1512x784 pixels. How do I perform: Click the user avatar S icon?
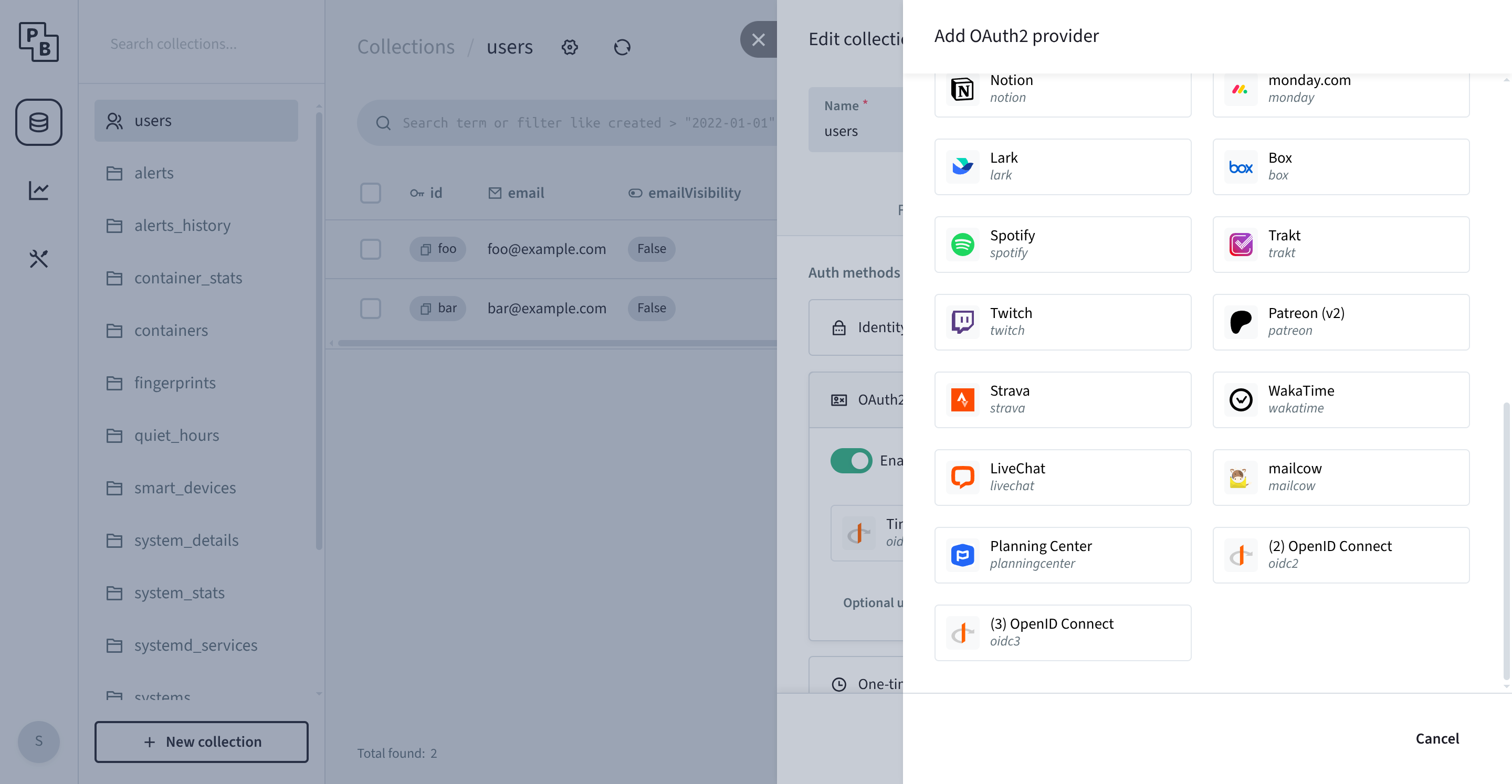coord(39,741)
